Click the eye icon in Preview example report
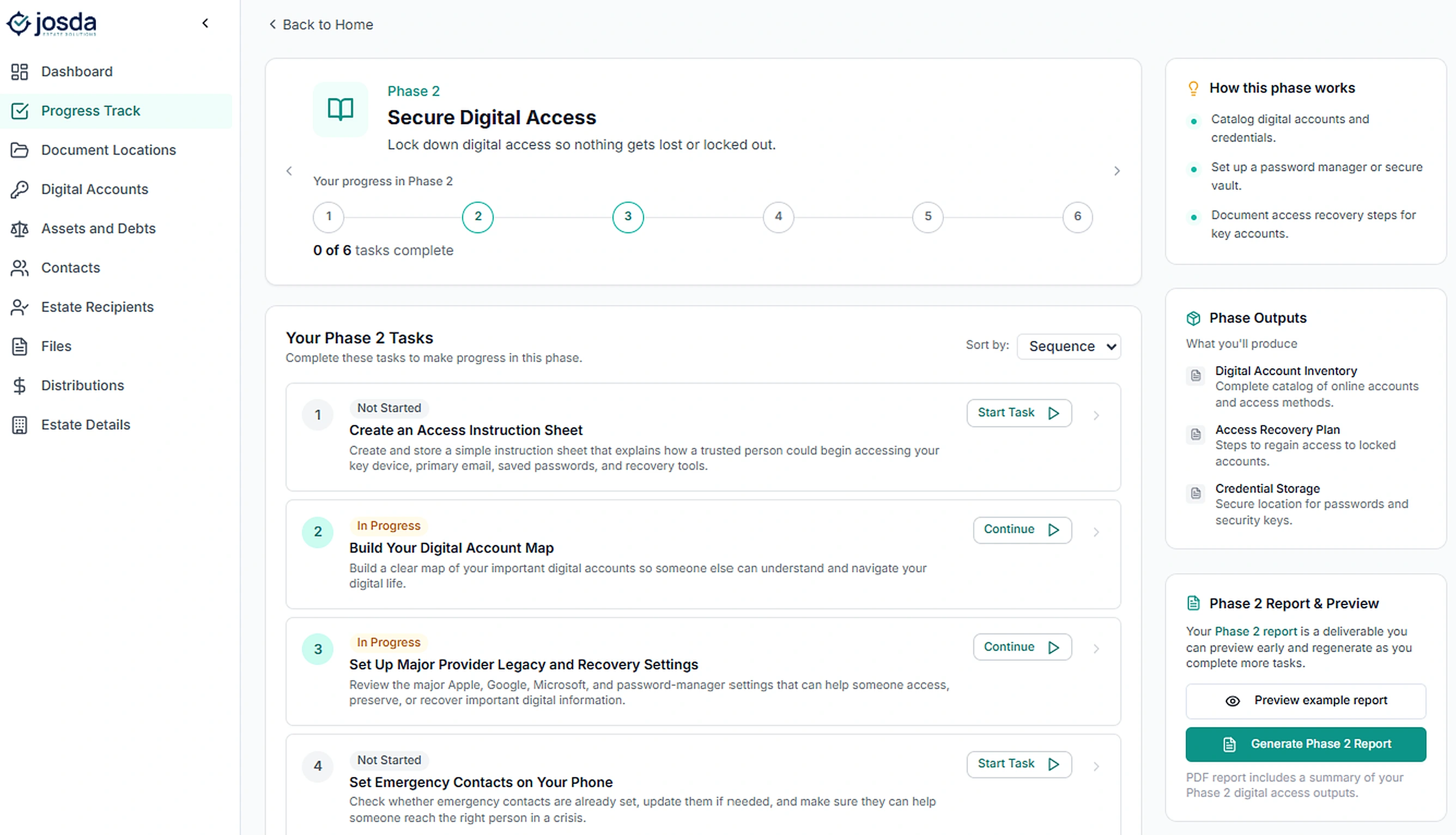This screenshot has width=1456, height=835. coord(1233,701)
